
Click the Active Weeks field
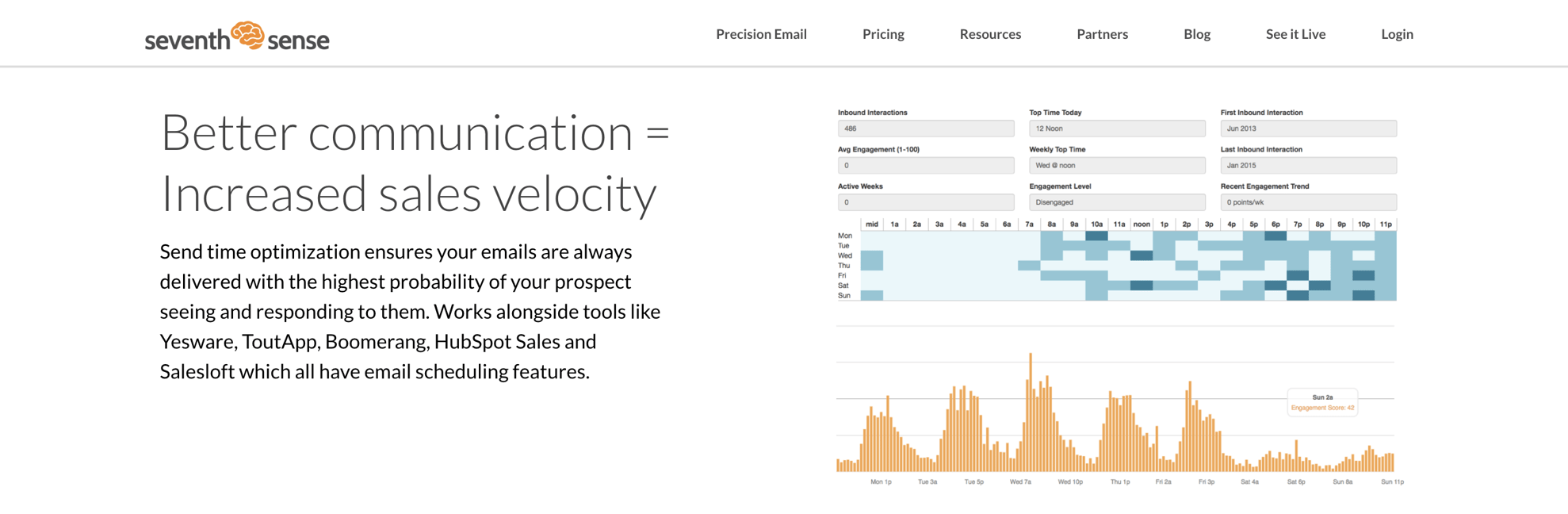point(925,202)
